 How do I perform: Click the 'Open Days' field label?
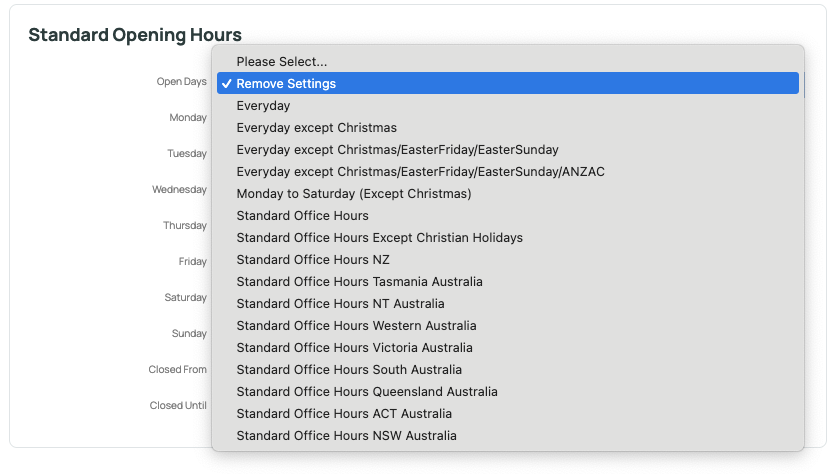[181, 82]
